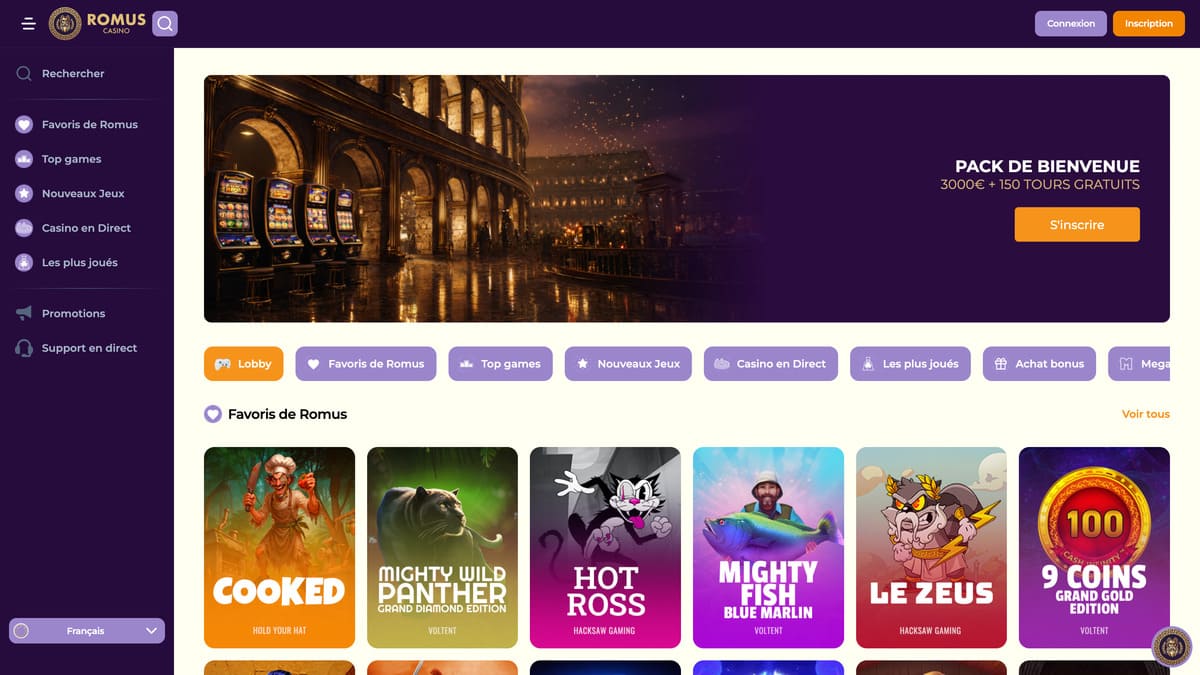This screenshot has width=1200, height=675.
Task: Open the Casino en Direct category tab
Action: tap(771, 364)
